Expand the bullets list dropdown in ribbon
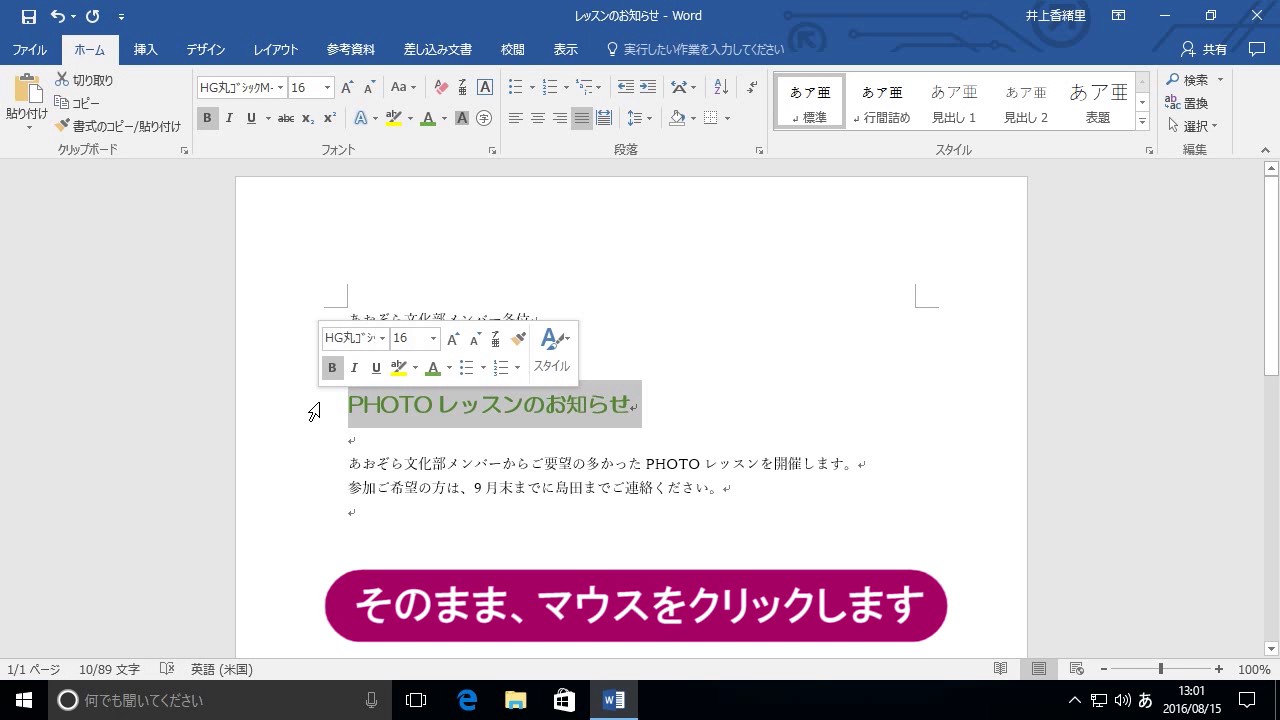The width and height of the screenshot is (1280, 720). tap(530, 88)
